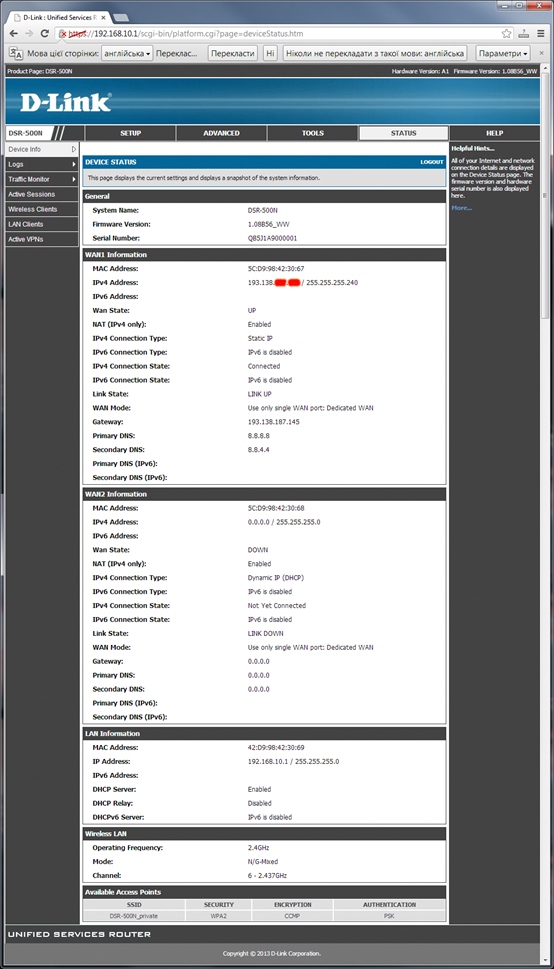This screenshot has width=554, height=969.
Task: Click the D-Link logo
Action: pyautogui.click(x=66, y=102)
